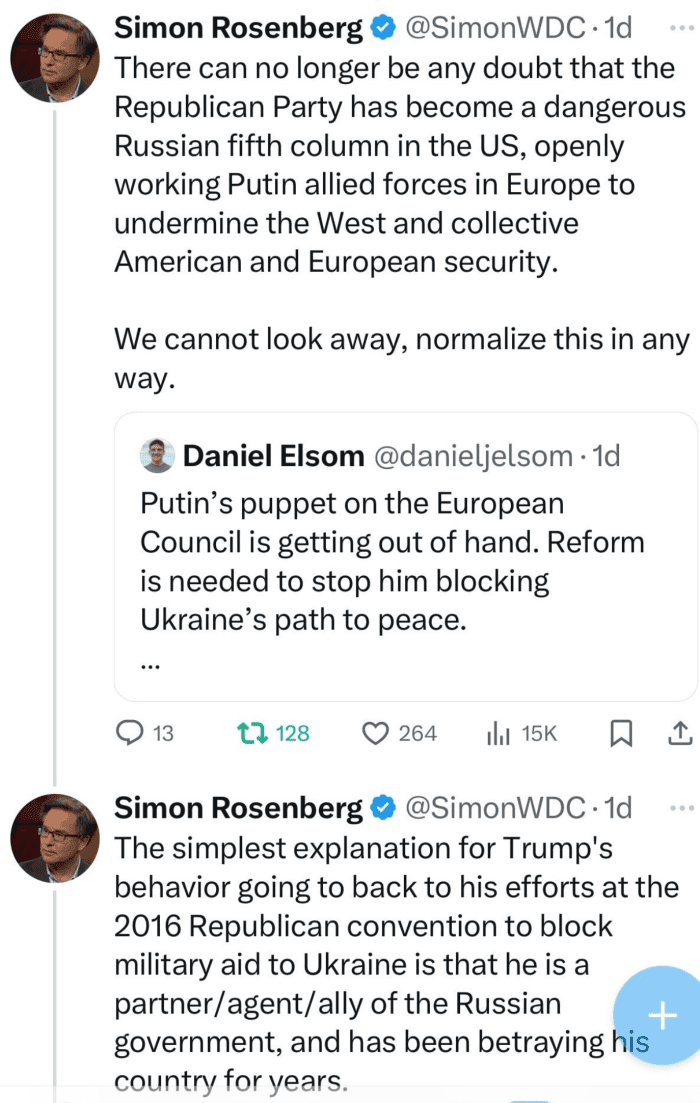Open Daniel Elsom's profile picture
Screen dimensions: 700x1103
pyautogui.click(x=156, y=455)
